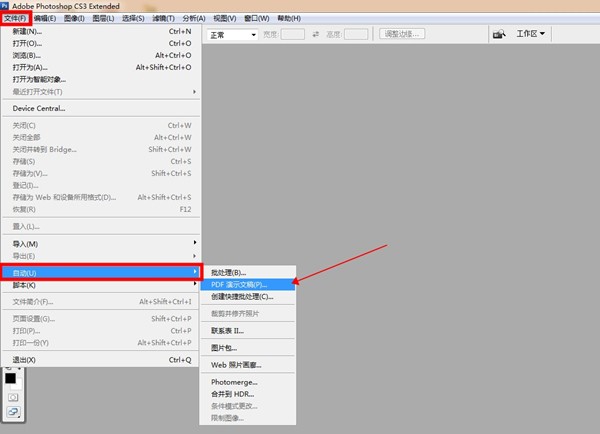The width and height of the screenshot is (600, 434).
Task: Choose 退出(X) to quit Photoshop
Action: click(x=101, y=360)
